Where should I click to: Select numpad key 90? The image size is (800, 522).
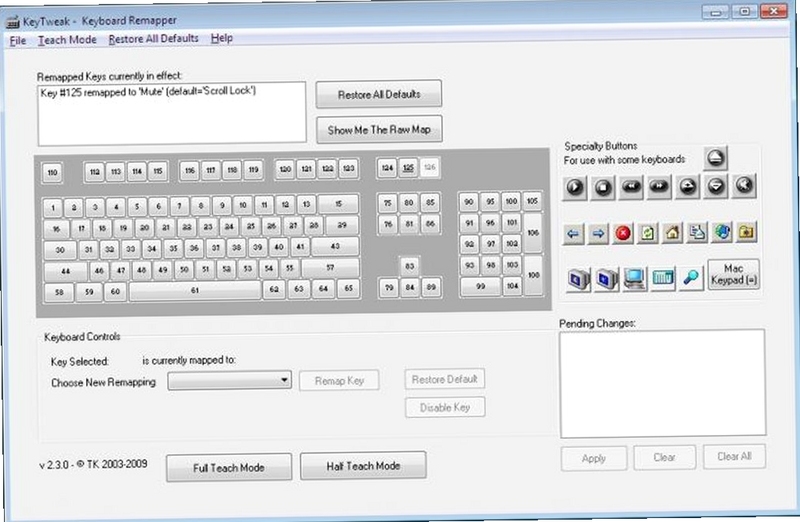pyautogui.click(x=469, y=202)
